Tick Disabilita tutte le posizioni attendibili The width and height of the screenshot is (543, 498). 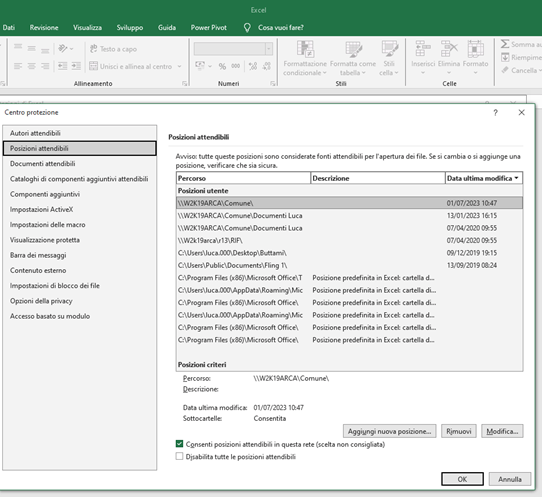179,456
